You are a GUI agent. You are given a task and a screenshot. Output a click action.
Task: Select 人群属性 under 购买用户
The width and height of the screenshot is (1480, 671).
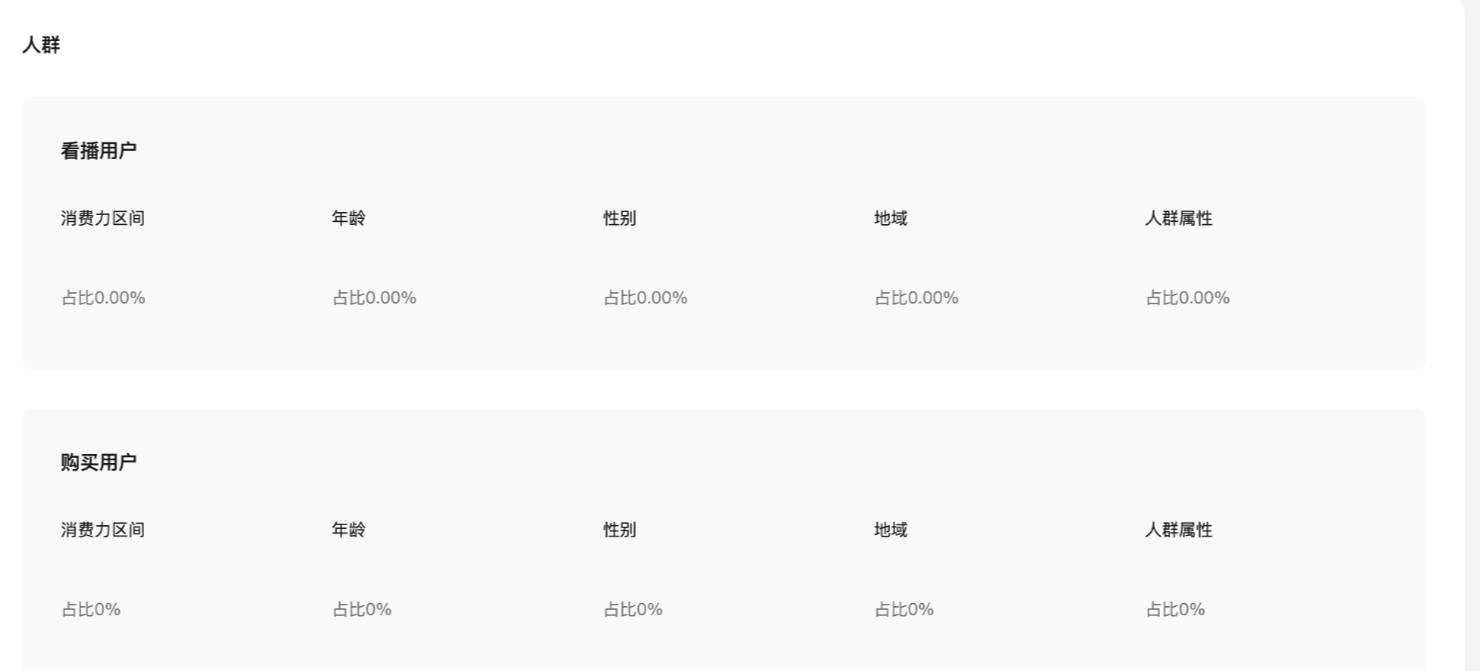click(x=1178, y=530)
